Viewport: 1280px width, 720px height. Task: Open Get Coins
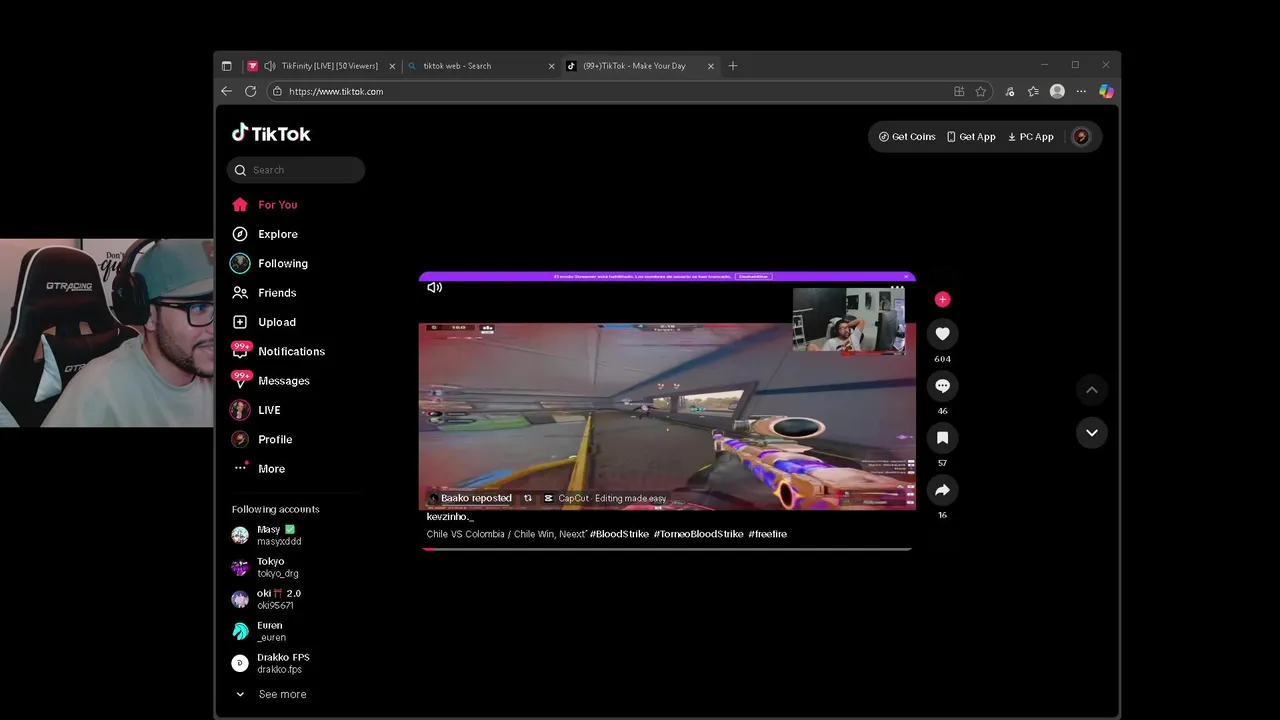pyautogui.click(x=907, y=137)
